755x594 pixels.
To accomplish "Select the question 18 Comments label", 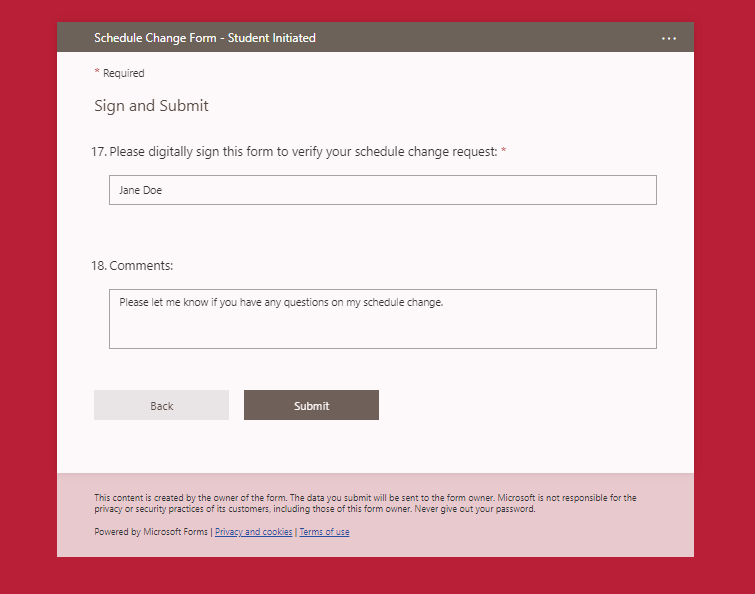I will coord(132,266).
